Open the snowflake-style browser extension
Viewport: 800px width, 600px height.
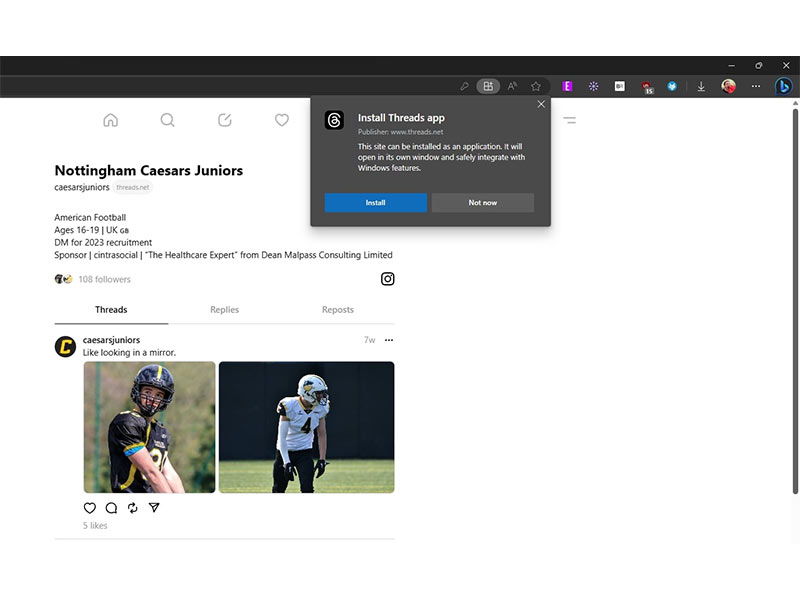click(593, 86)
